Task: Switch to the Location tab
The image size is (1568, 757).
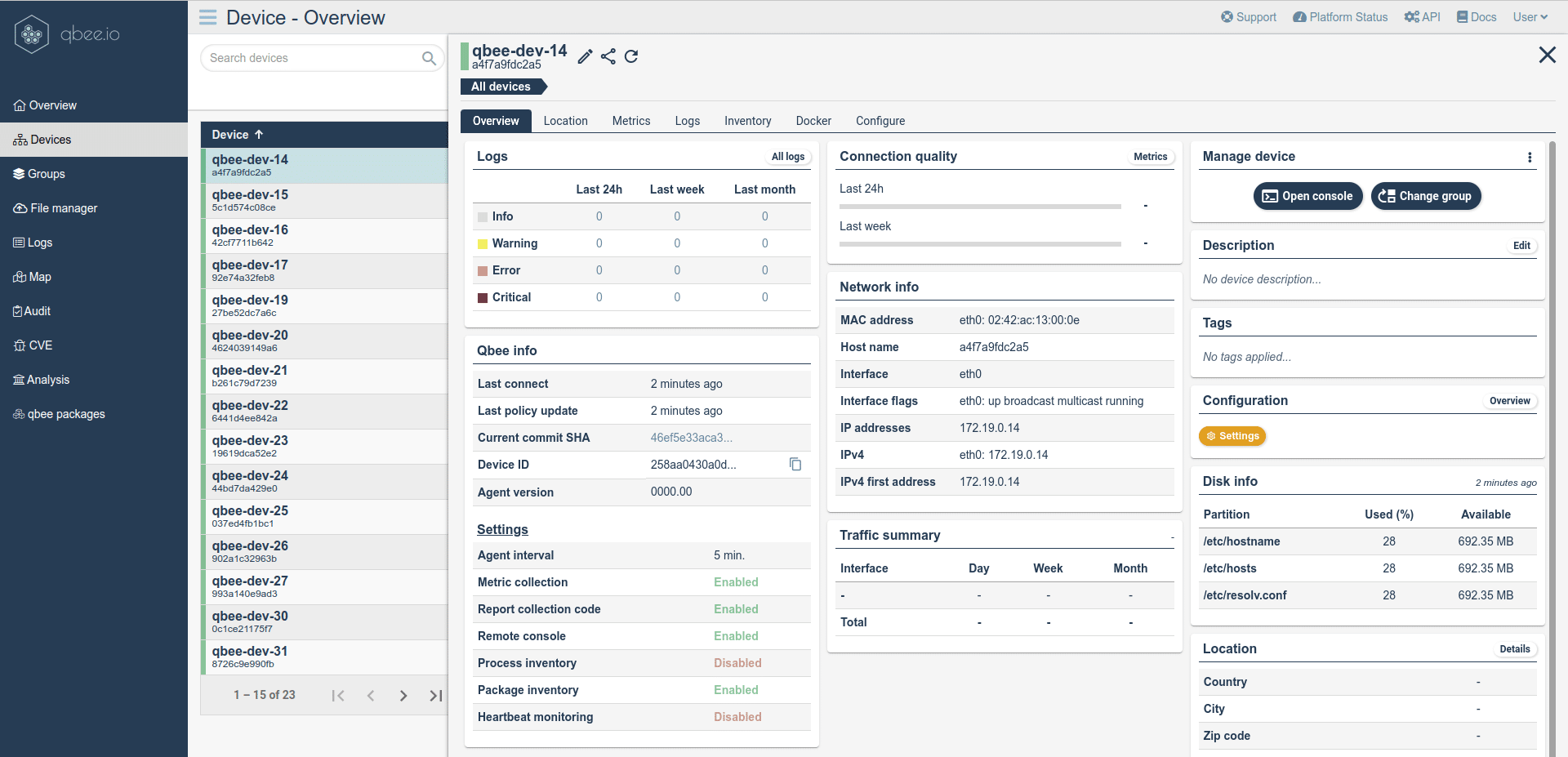Action: point(566,121)
